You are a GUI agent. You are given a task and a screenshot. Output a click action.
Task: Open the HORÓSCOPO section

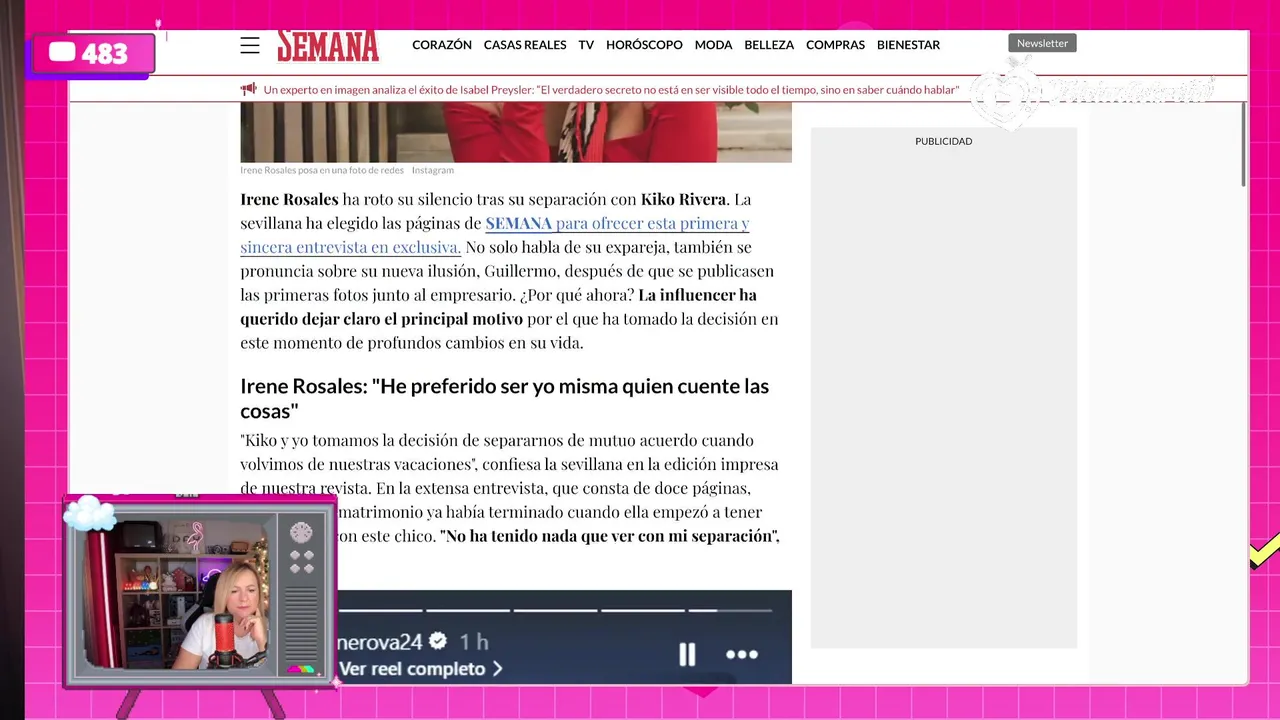644,45
